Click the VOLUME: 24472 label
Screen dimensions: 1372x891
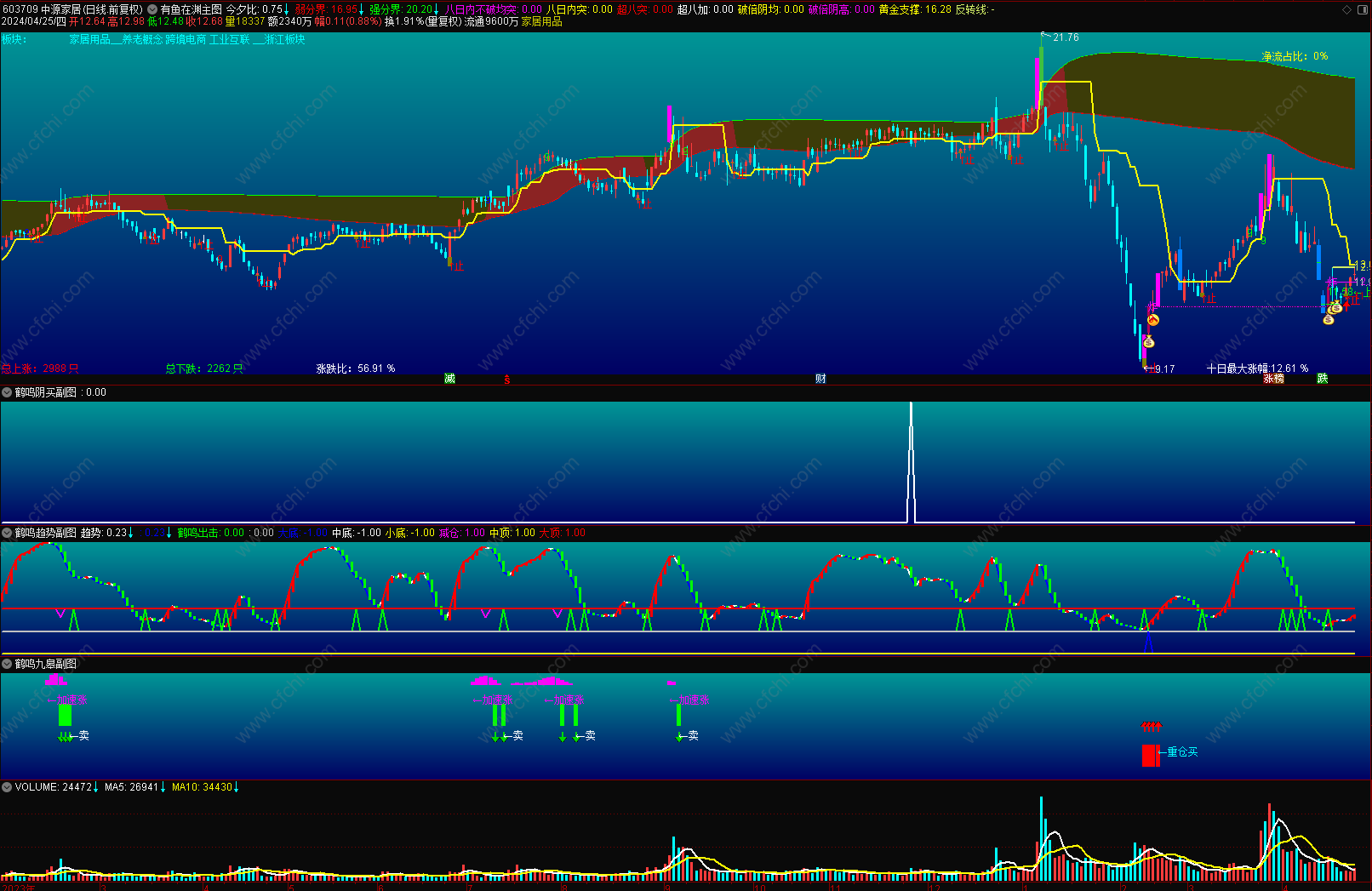coord(54,787)
